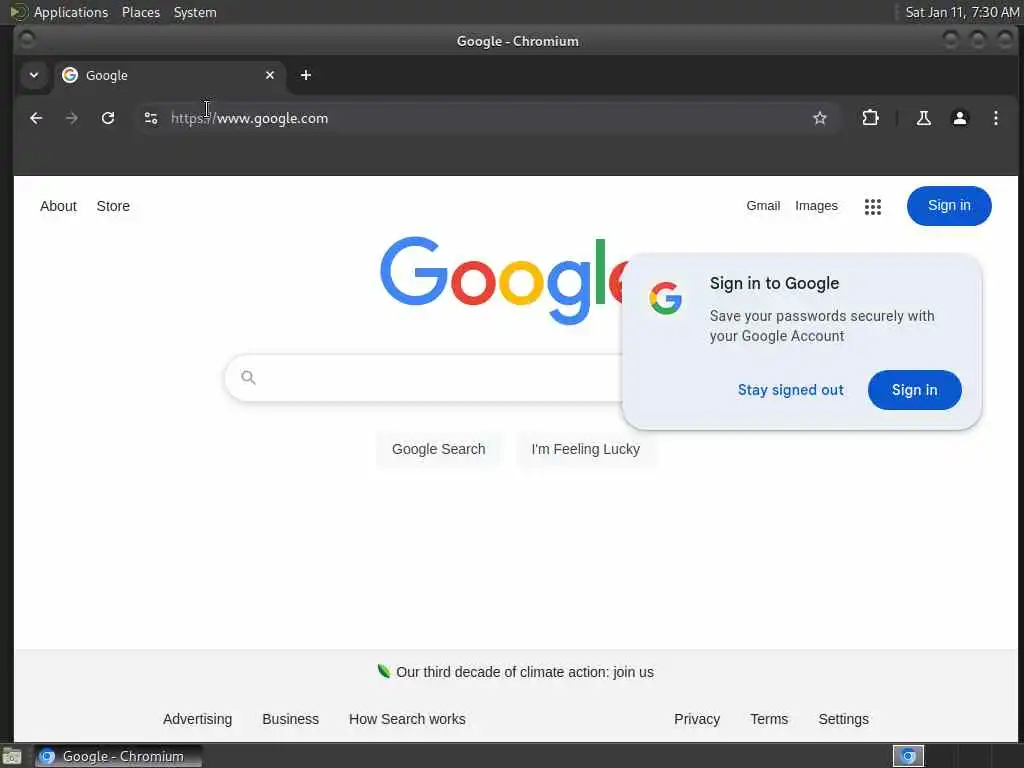
Task: Open How Search works link
Action: click(x=407, y=719)
